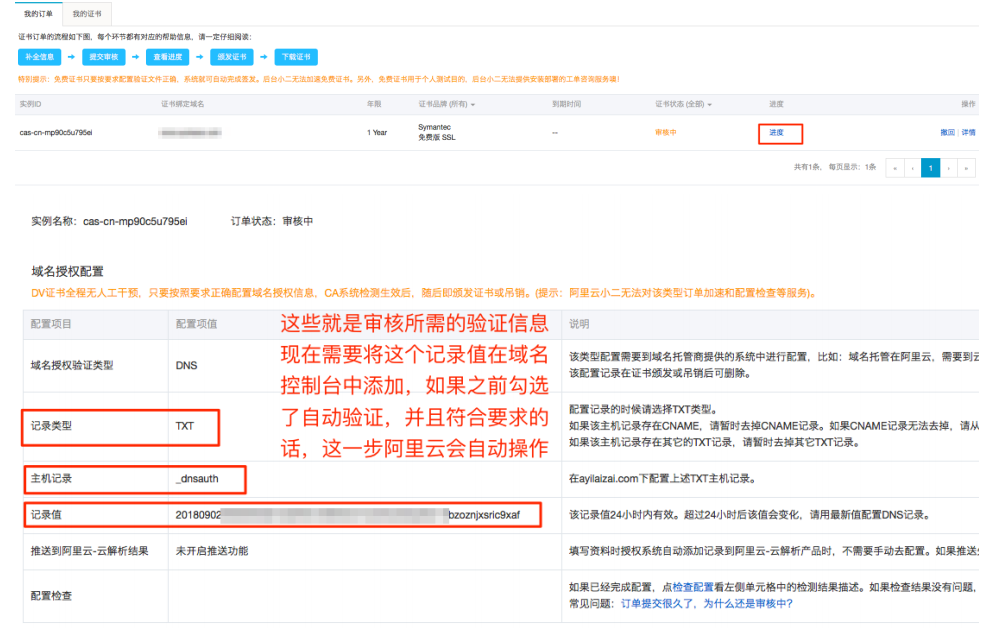994x628 pixels.
Task: Click the 记录值 string starting with 20180902
Action: click(347, 515)
